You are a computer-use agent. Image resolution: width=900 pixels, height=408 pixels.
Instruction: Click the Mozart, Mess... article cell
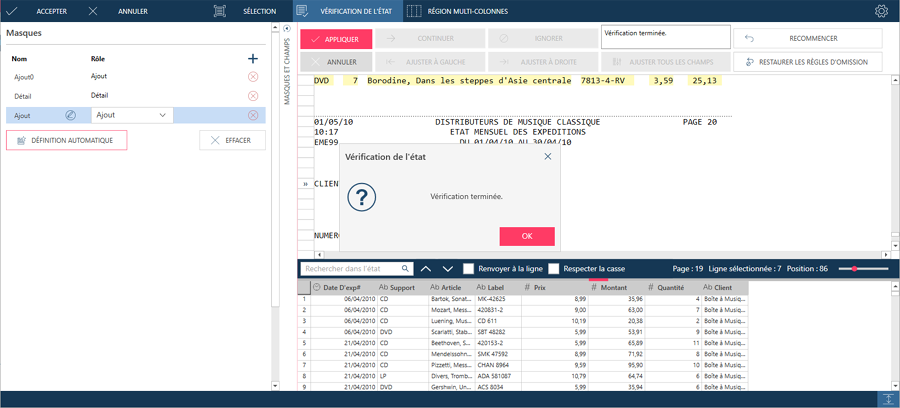451,309
